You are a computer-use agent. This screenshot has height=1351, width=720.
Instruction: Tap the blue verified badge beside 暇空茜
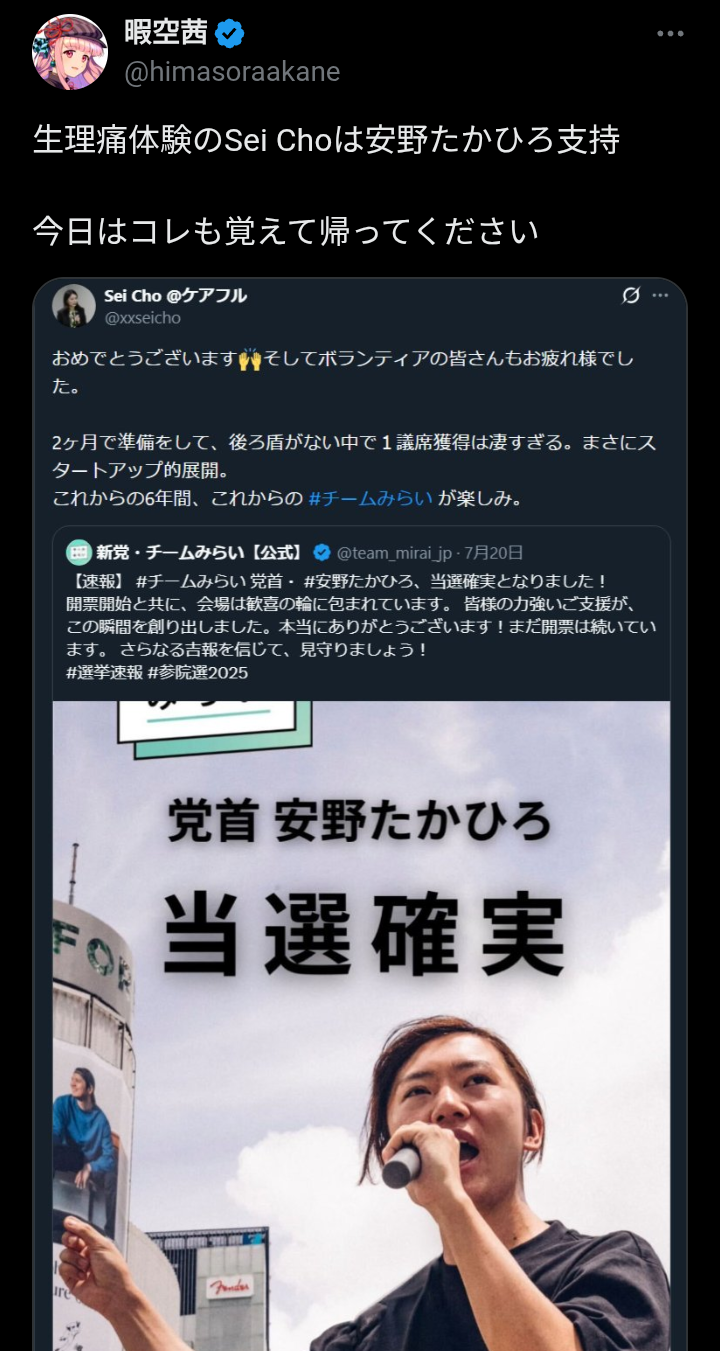(230, 34)
